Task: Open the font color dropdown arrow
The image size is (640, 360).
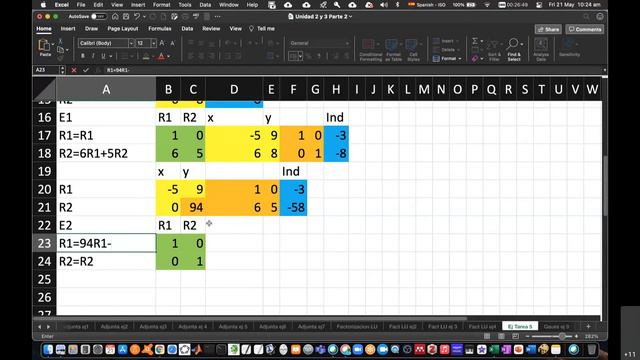Action: point(168,56)
